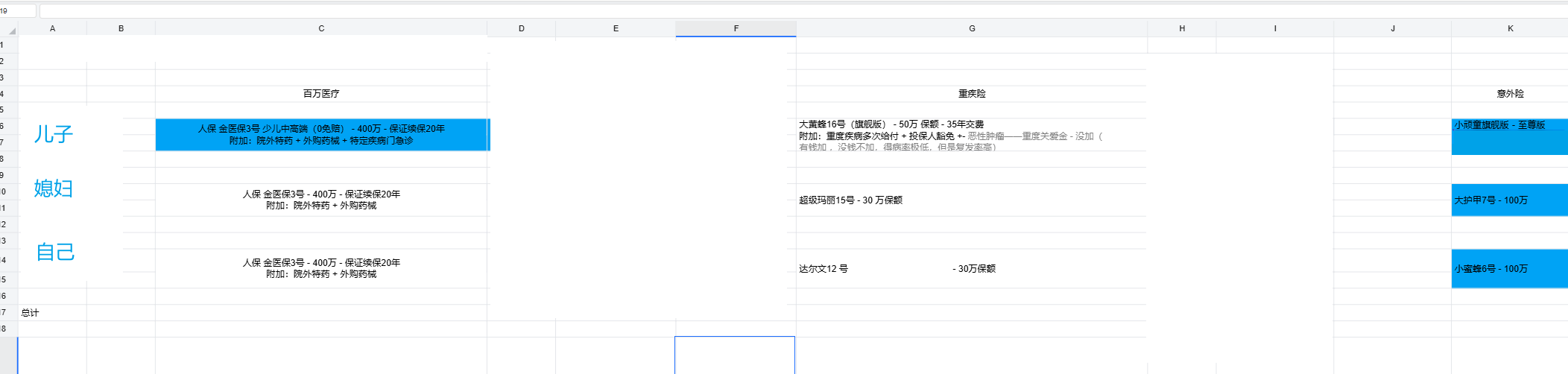Select the 媳妇 label cell
The width and height of the screenshot is (1568, 374).
53,188
